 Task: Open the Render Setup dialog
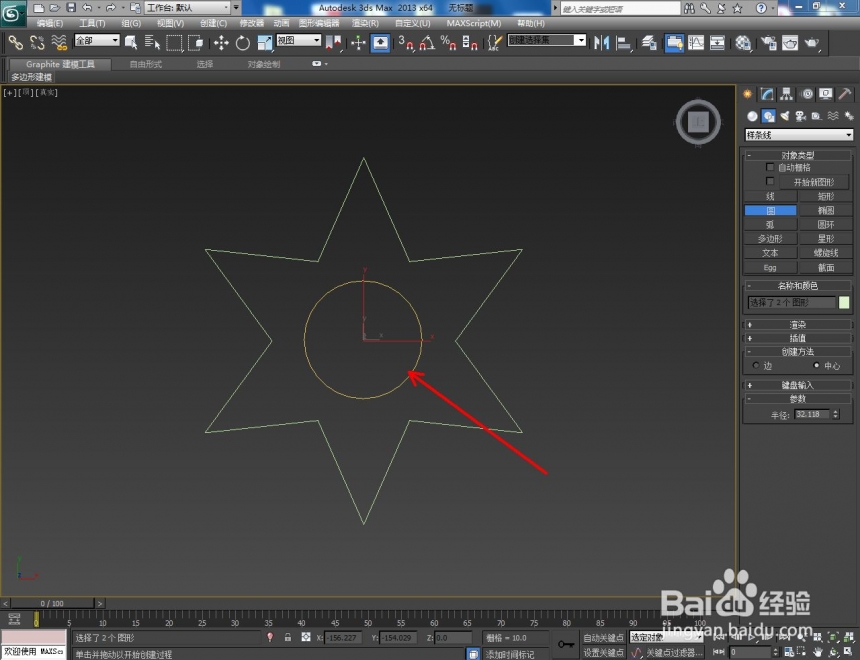[x=768, y=42]
